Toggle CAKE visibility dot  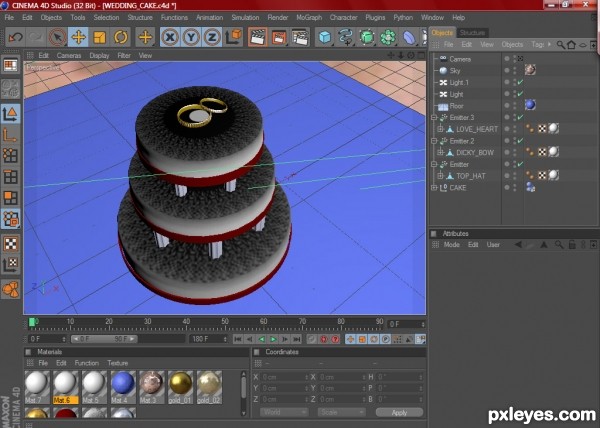pyautogui.click(x=507, y=187)
